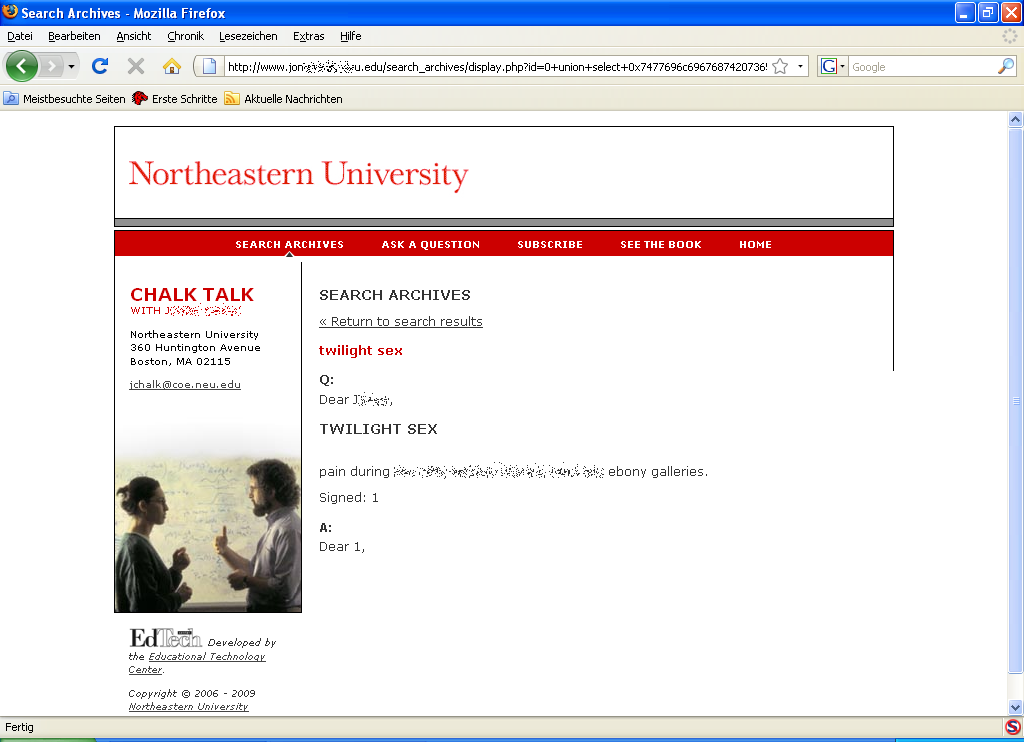
Task: Select the Ask a Question nav tab
Action: [x=430, y=245]
